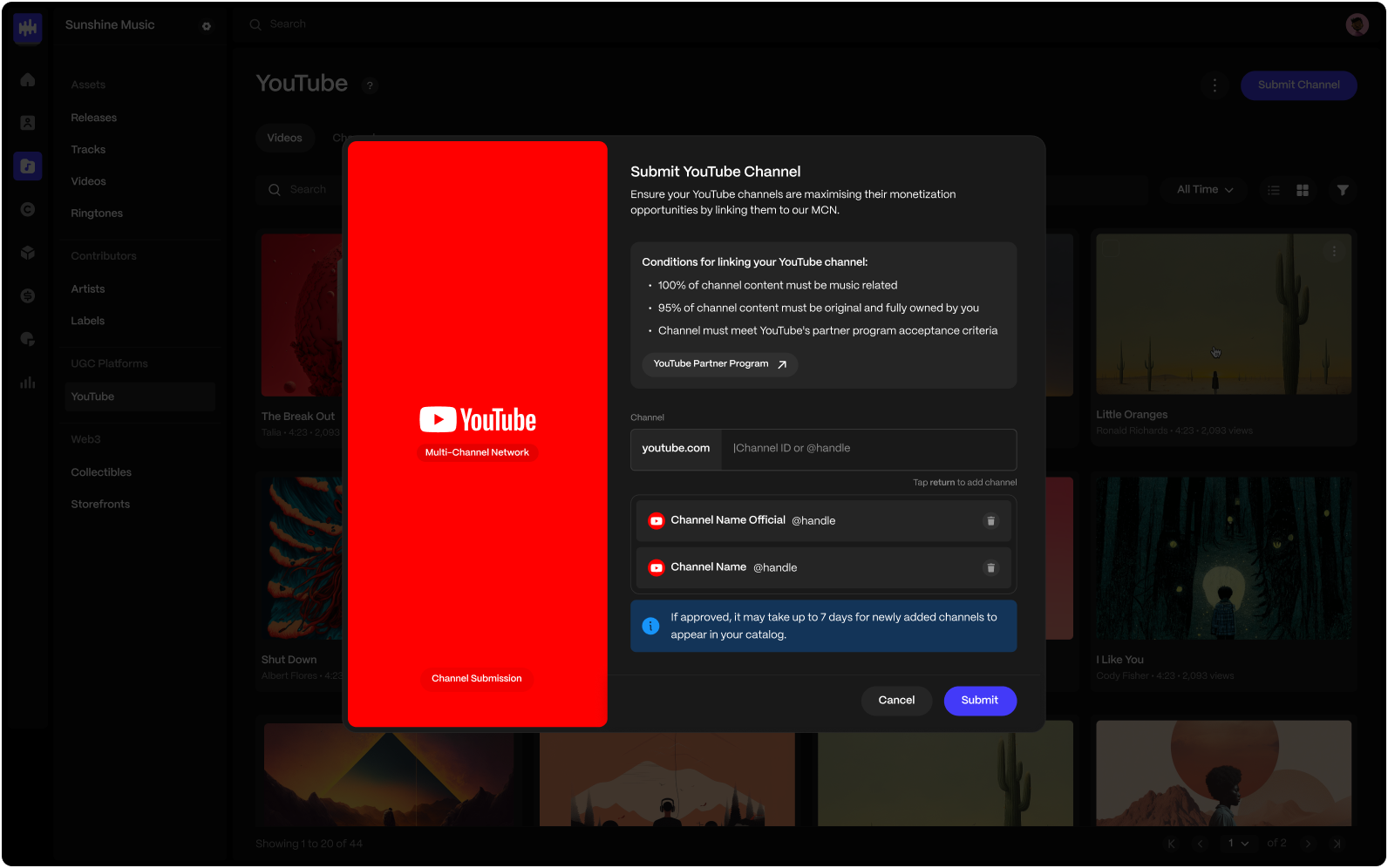The width and height of the screenshot is (1388, 868).
Task: Open the contacts icon in left rail
Action: tap(28, 123)
